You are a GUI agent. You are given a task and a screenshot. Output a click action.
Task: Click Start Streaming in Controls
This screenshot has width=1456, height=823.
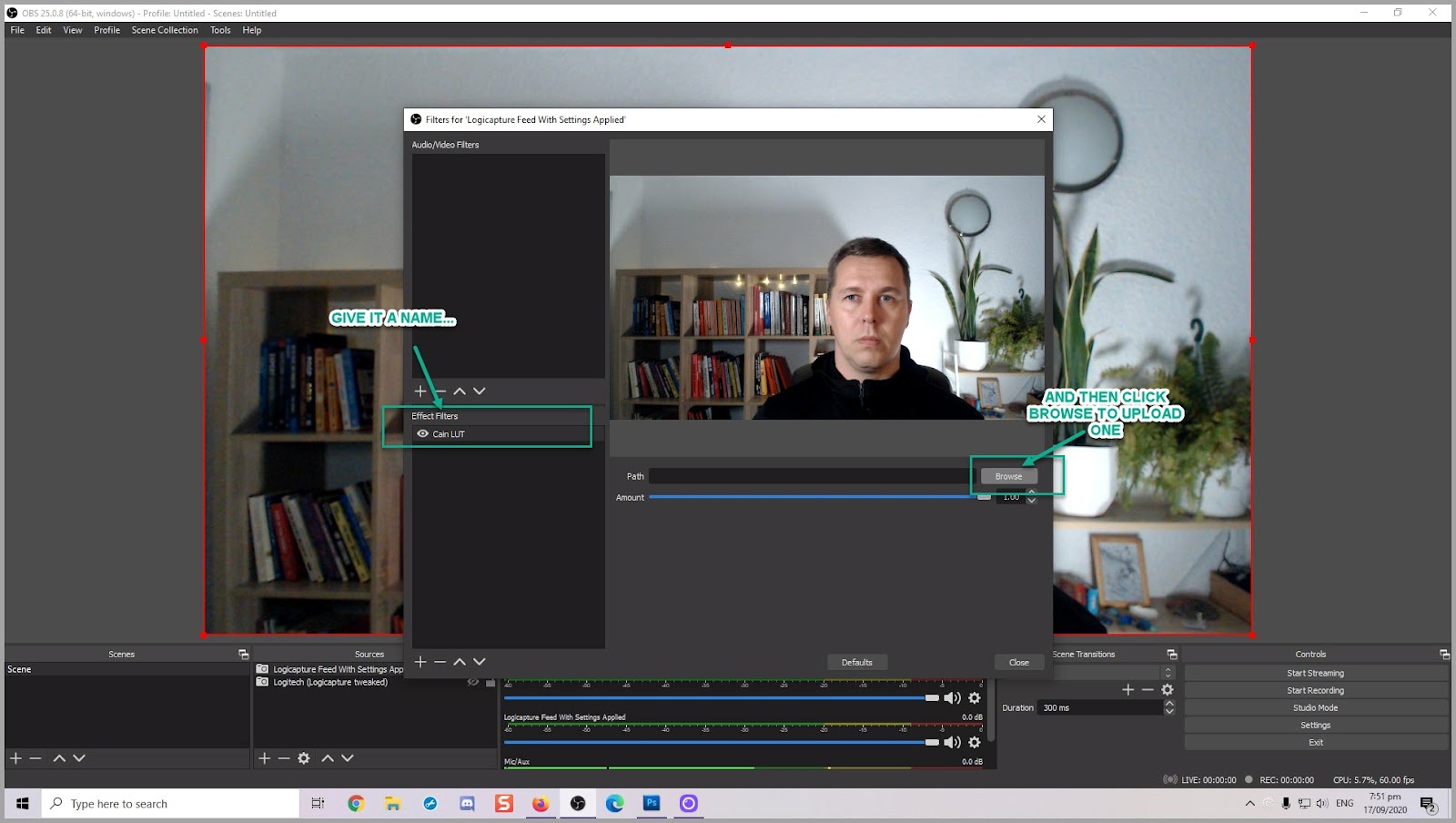point(1316,674)
